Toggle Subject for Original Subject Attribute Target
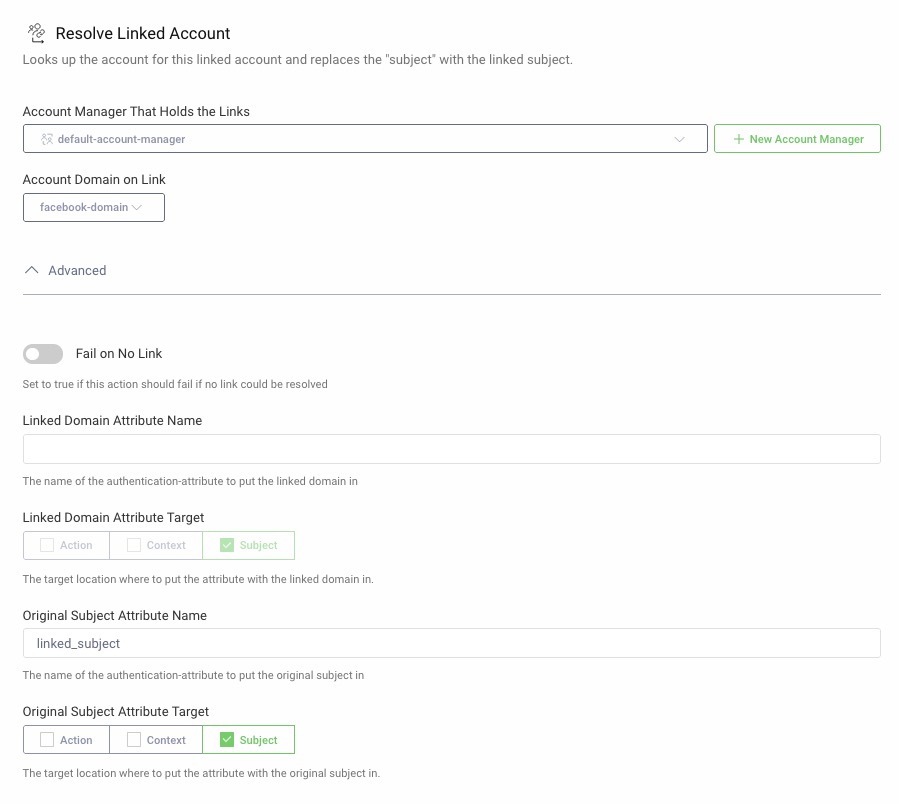 coord(227,740)
